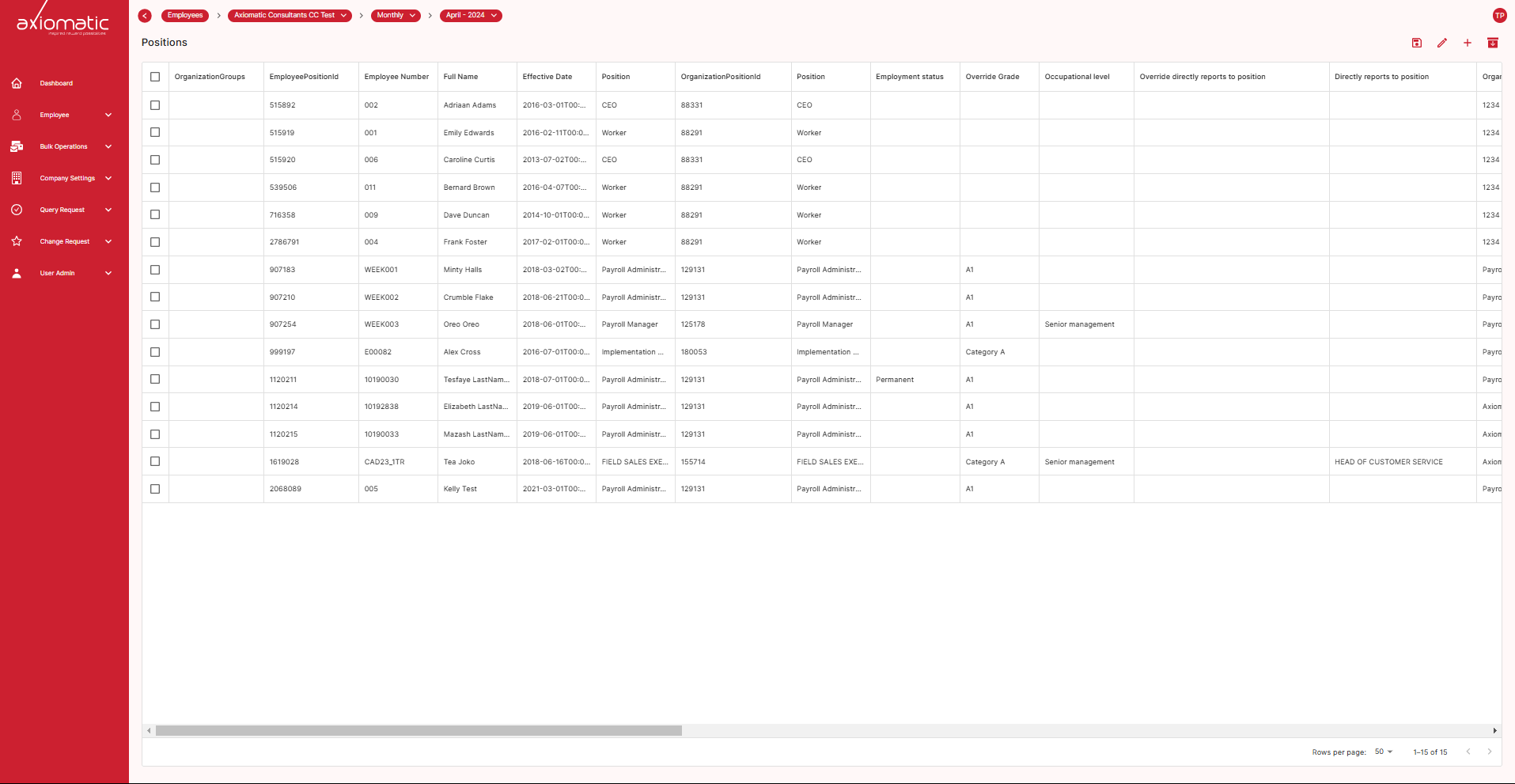Open the TP user profile avatar
Image resolution: width=1515 pixels, height=784 pixels.
(1499, 16)
